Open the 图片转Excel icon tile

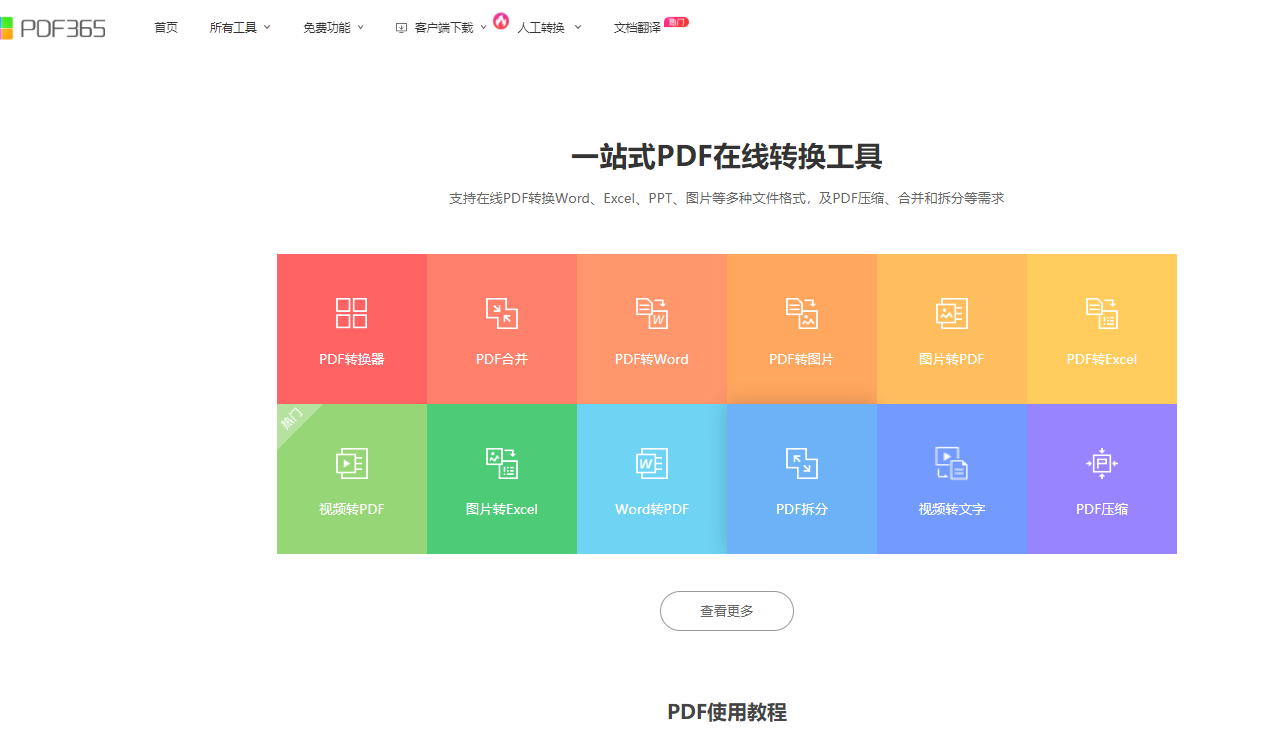click(502, 463)
